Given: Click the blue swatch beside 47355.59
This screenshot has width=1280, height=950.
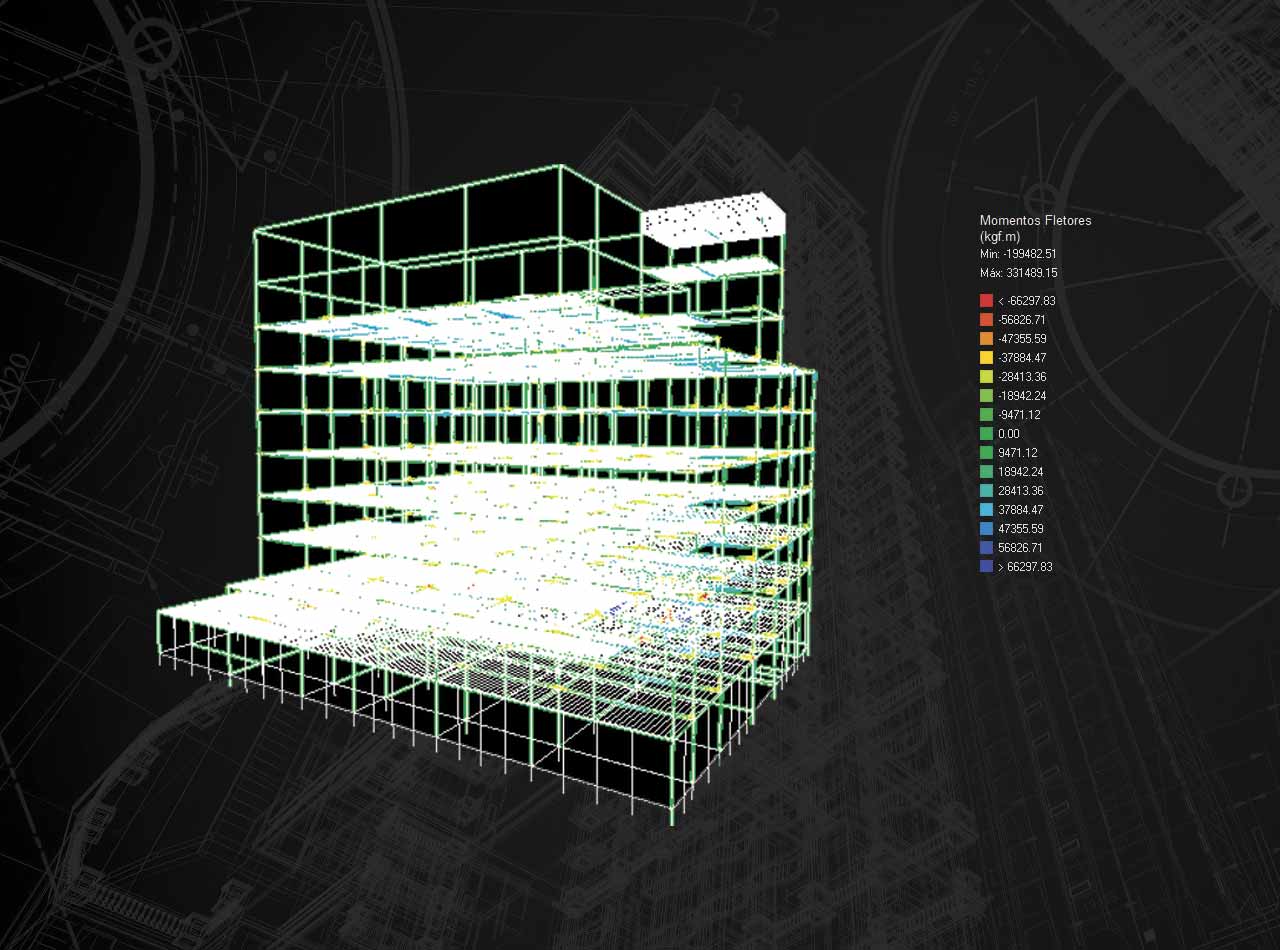Looking at the screenshot, I should (986, 529).
